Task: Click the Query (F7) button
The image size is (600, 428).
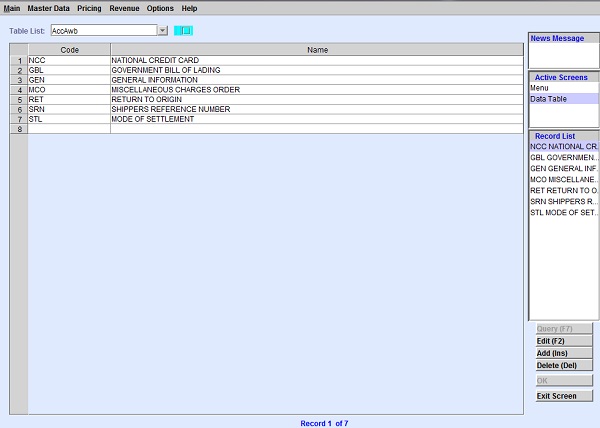Action: (564, 329)
